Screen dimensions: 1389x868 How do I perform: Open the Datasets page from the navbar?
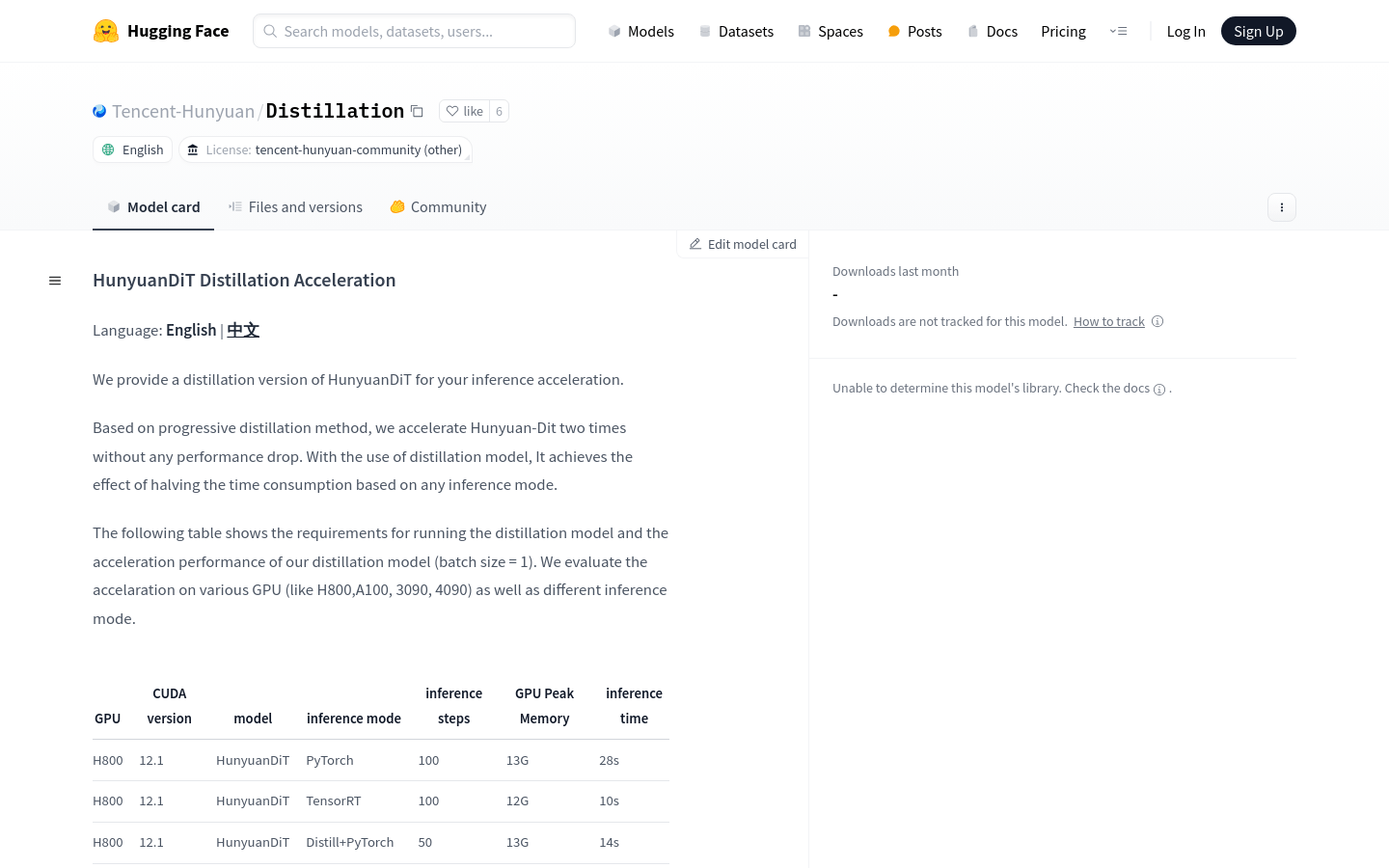coord(736,31)
